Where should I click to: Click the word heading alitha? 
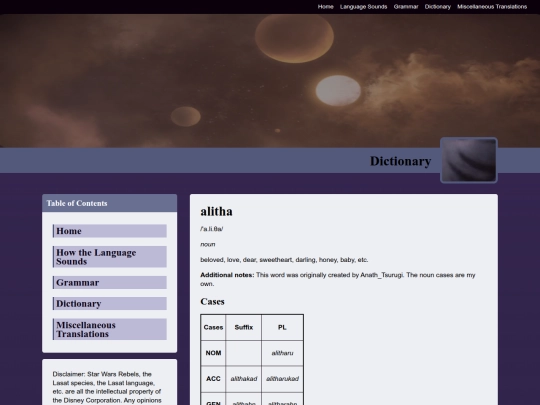pos(216,211)
